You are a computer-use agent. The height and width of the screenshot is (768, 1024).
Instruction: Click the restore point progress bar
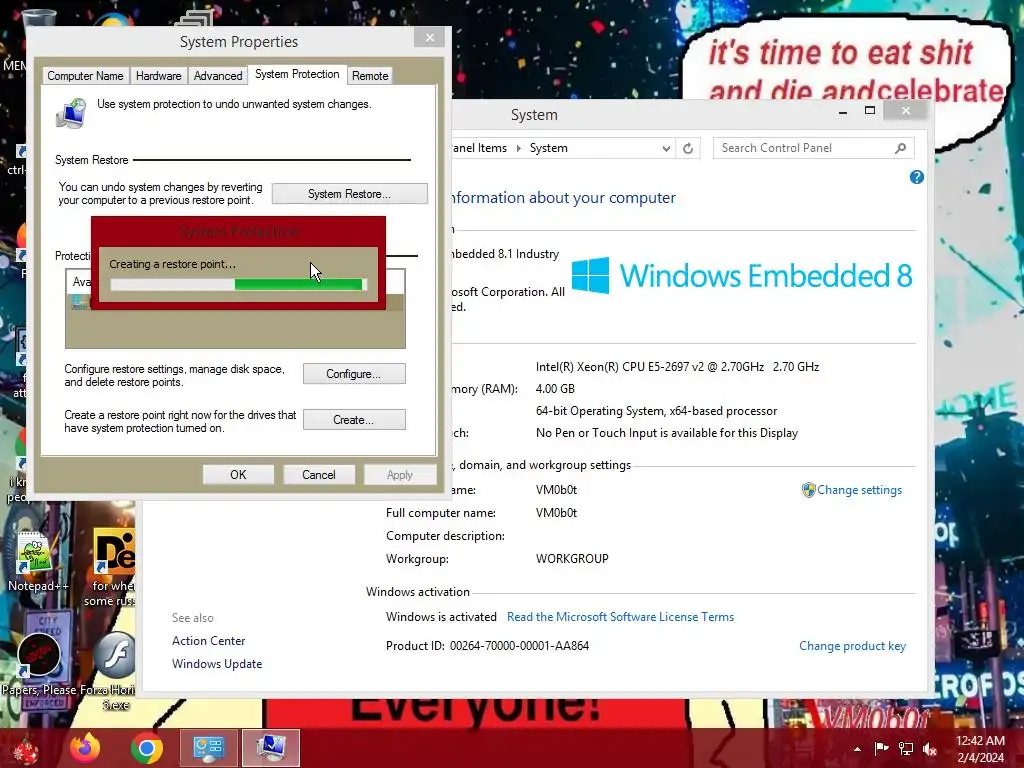[238, 284]
